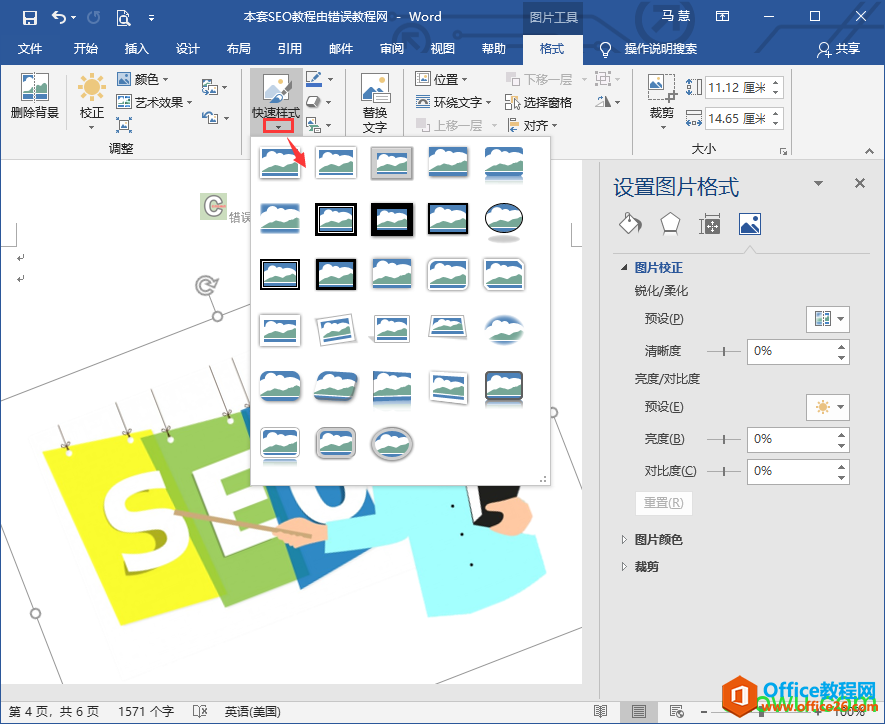Open Selection Pane (选择窗格)
This screenshot has width=885, height=724.
(x=538, y=102)
